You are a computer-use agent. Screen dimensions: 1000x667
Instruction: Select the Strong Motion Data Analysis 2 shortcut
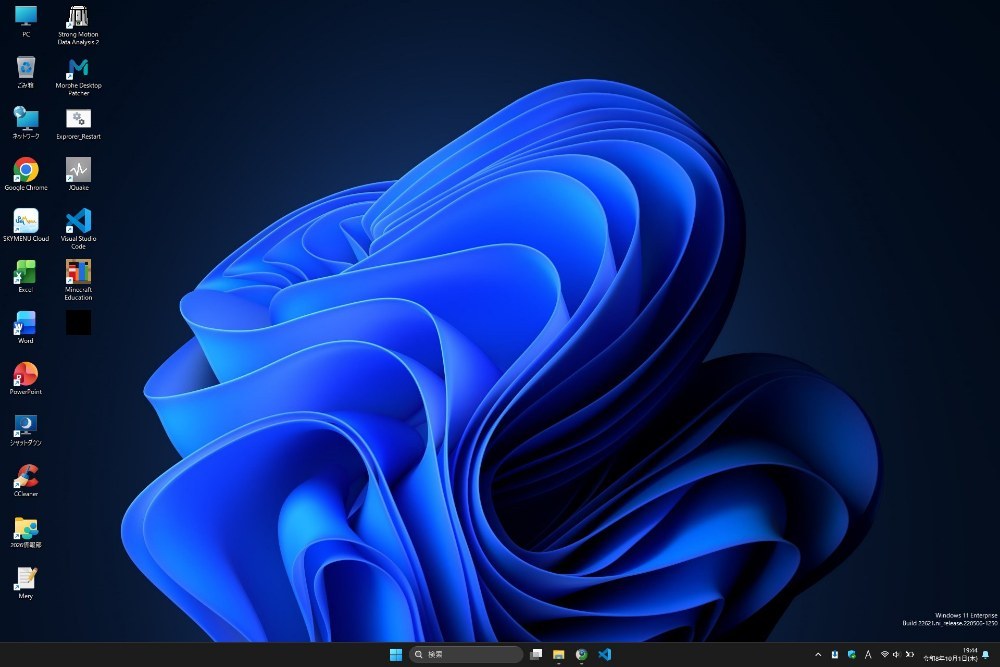pos(78,26)
